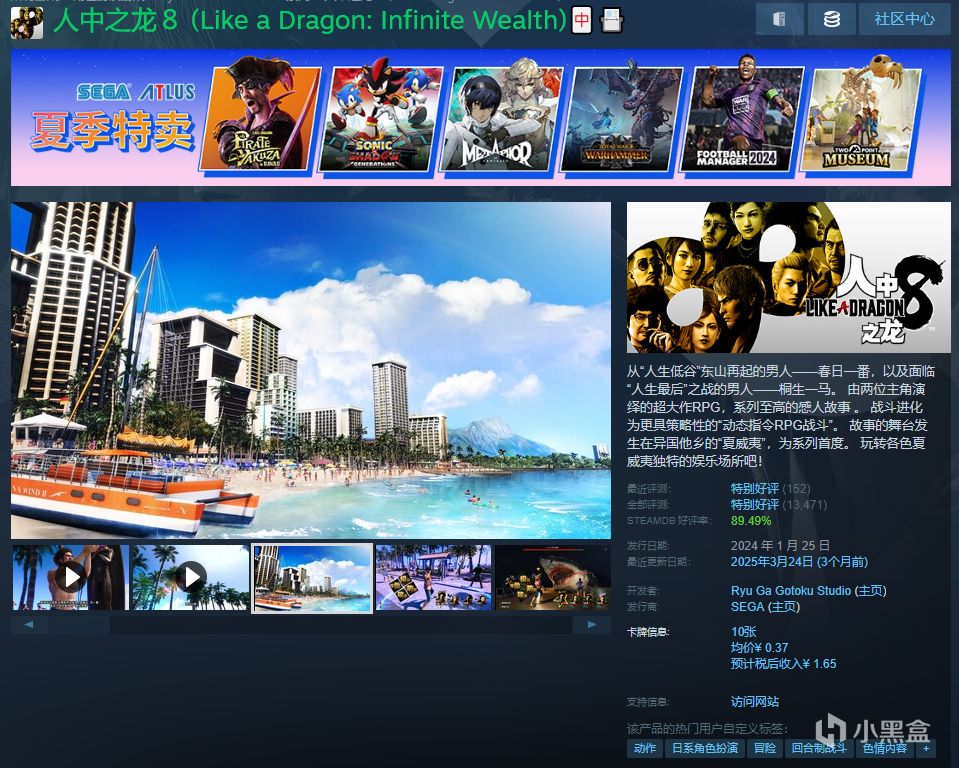Click the floppy disk save icon by title
Image resolution: width=959 pixels, height=768 pixels.
coord(611,20)
